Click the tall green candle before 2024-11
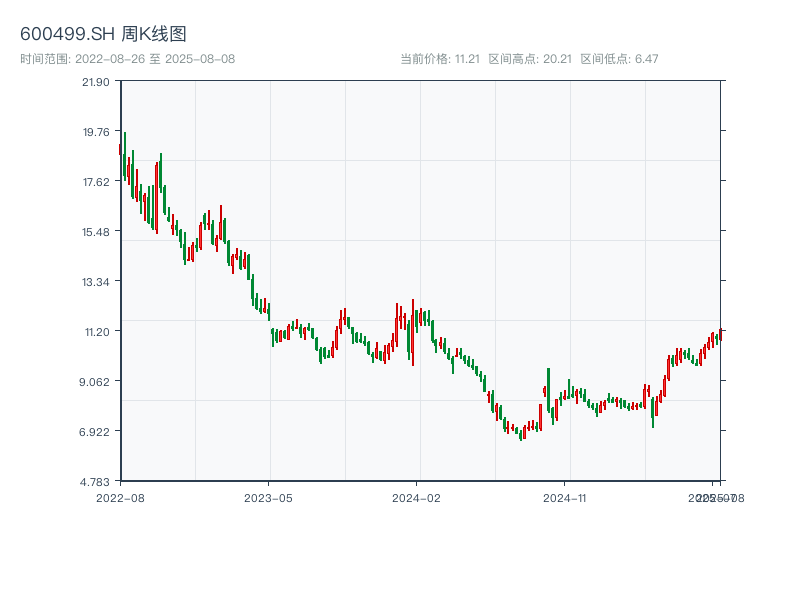 (x=548, y=390)
